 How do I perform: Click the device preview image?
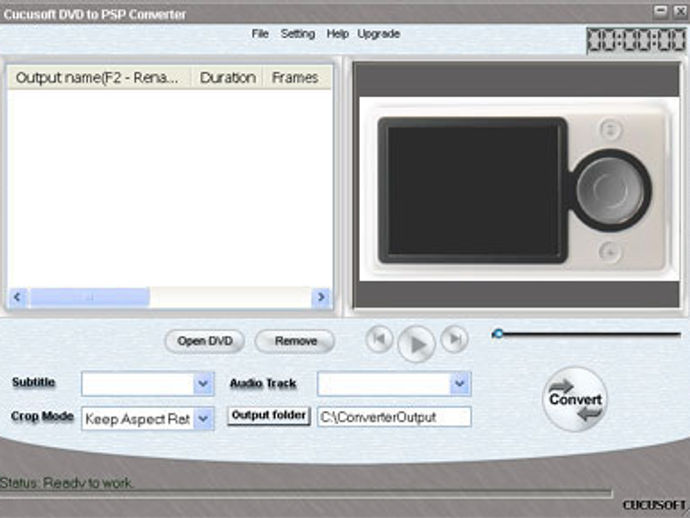[519, 189]
